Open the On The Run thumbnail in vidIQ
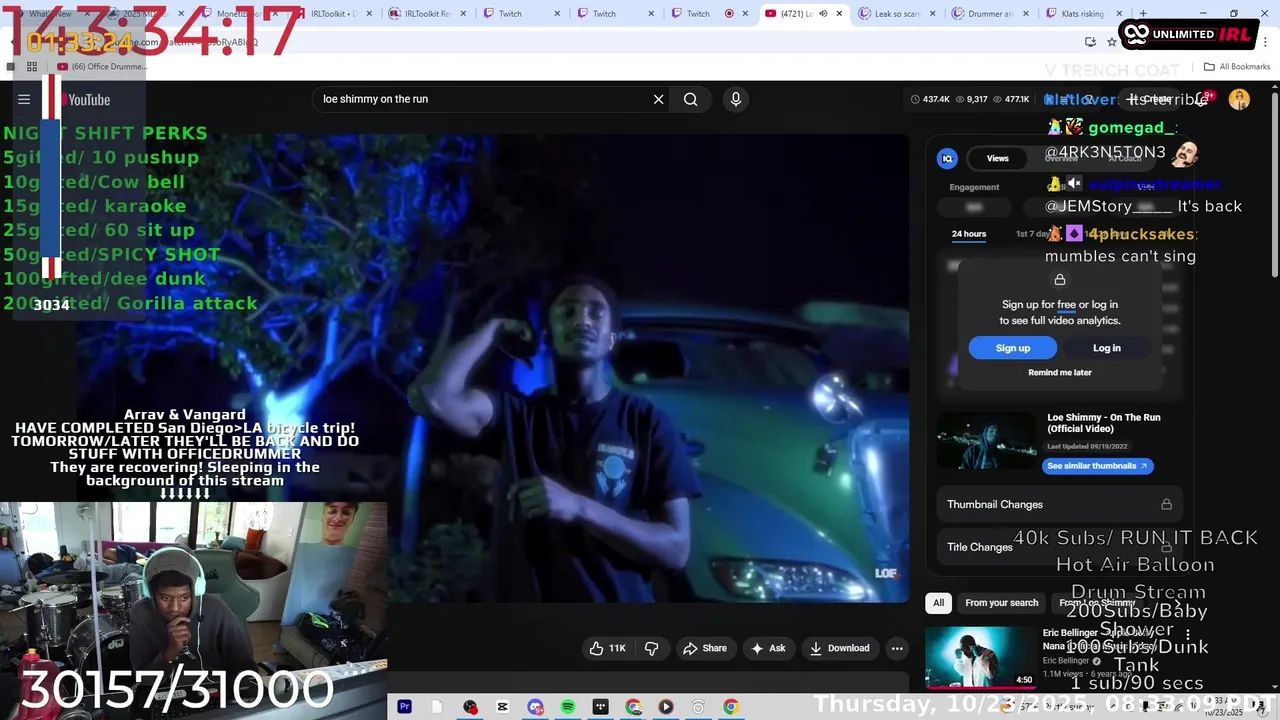 (x=987, y=440)
